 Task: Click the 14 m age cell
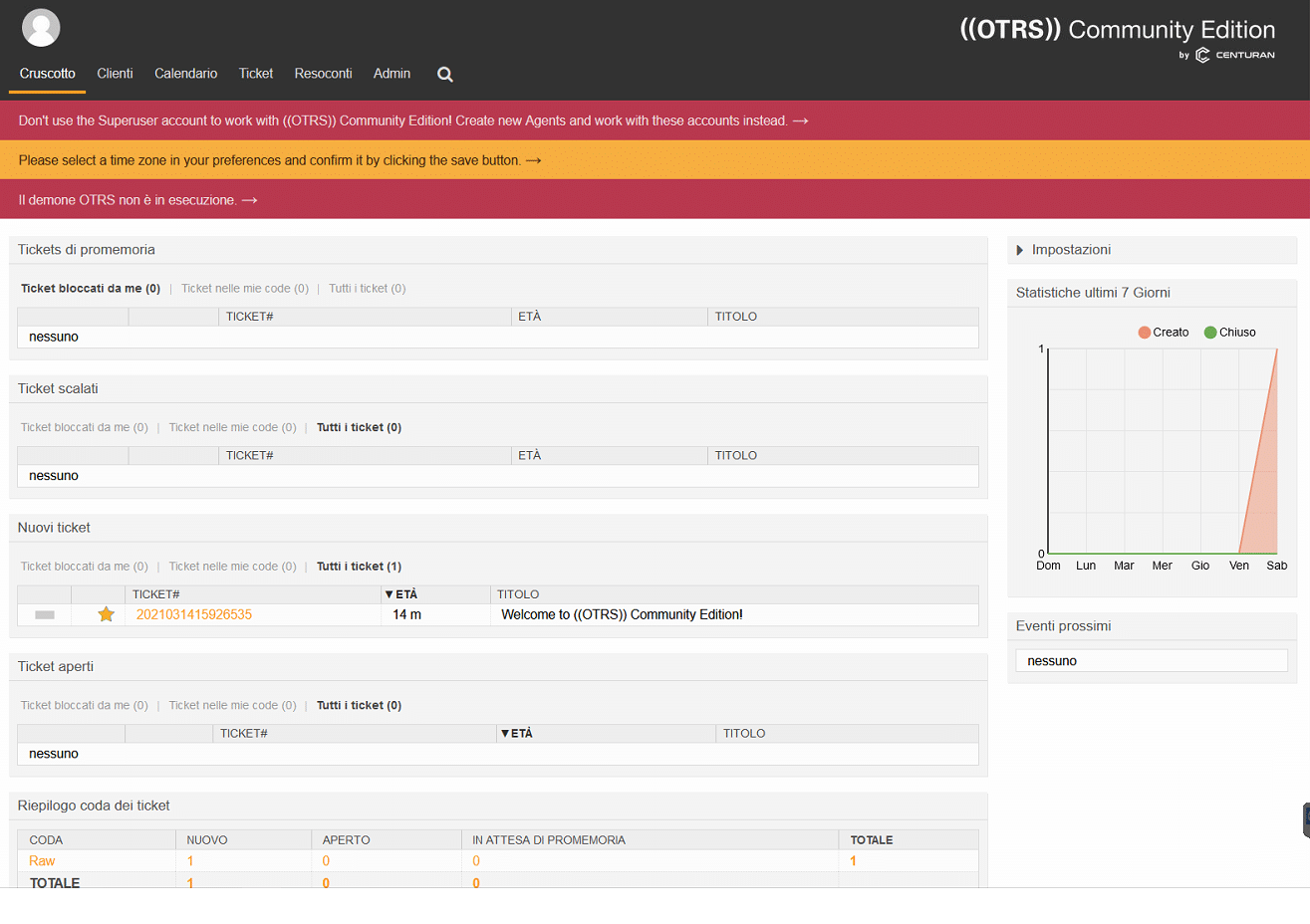click(x=406, y=614)
